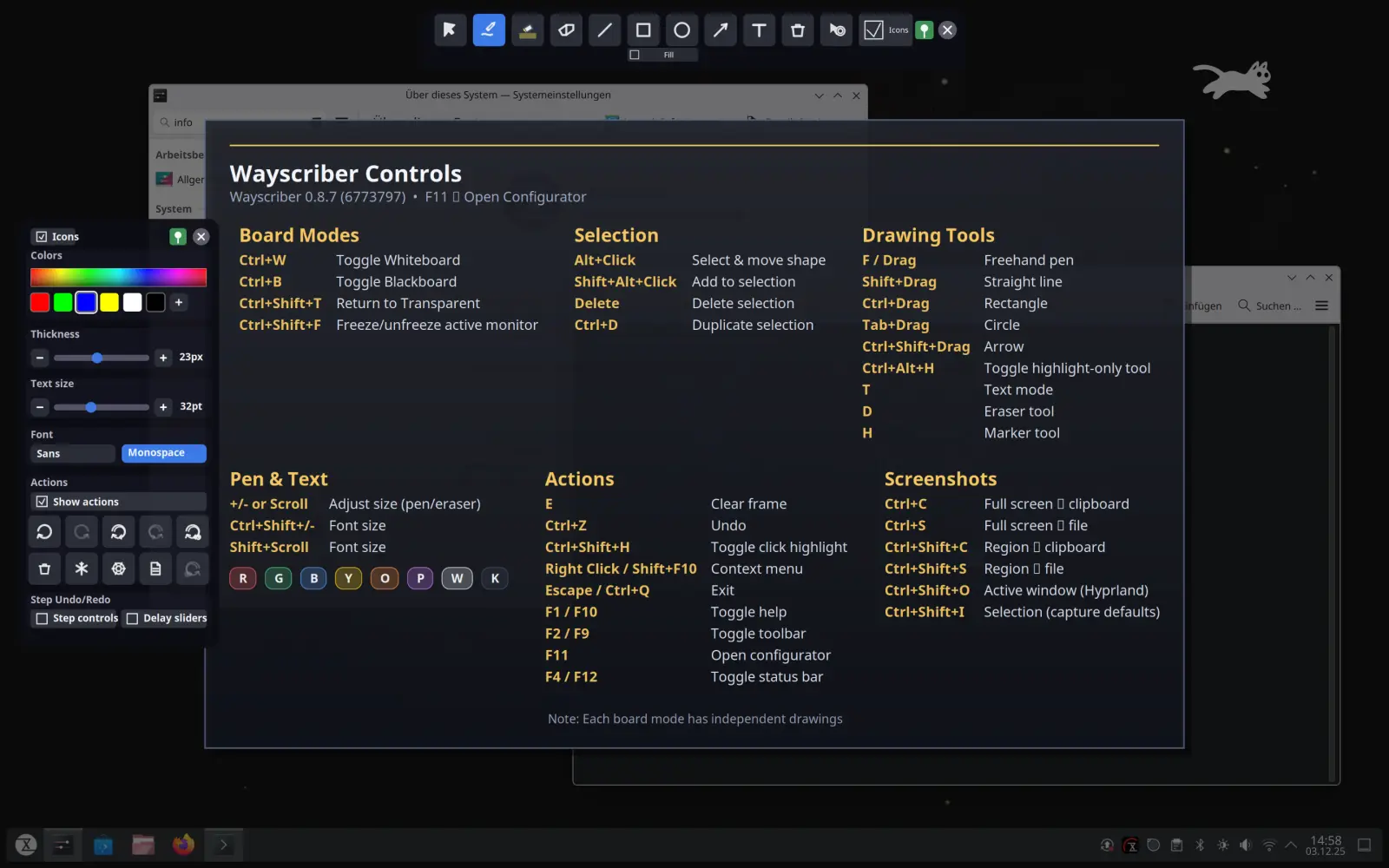Open the hamburger menu in the Suchen window
The image size is (1389, 868).
[1321, 306]
